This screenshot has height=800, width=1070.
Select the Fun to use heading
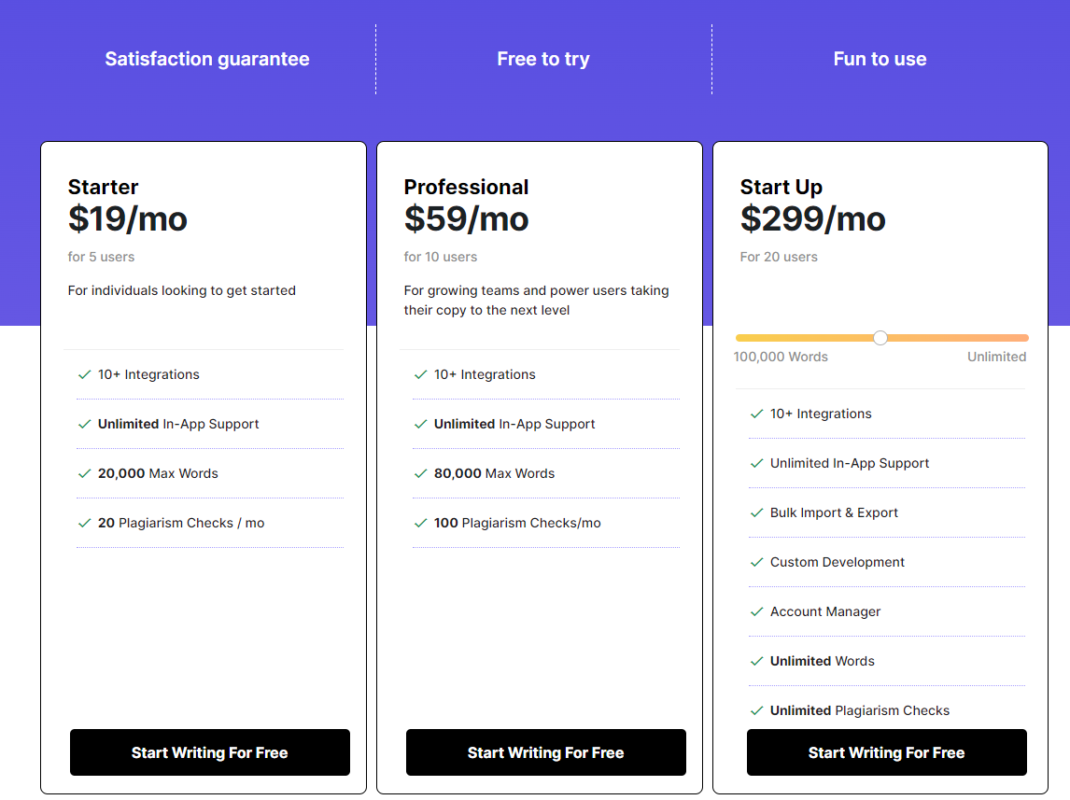click(880, 59)
